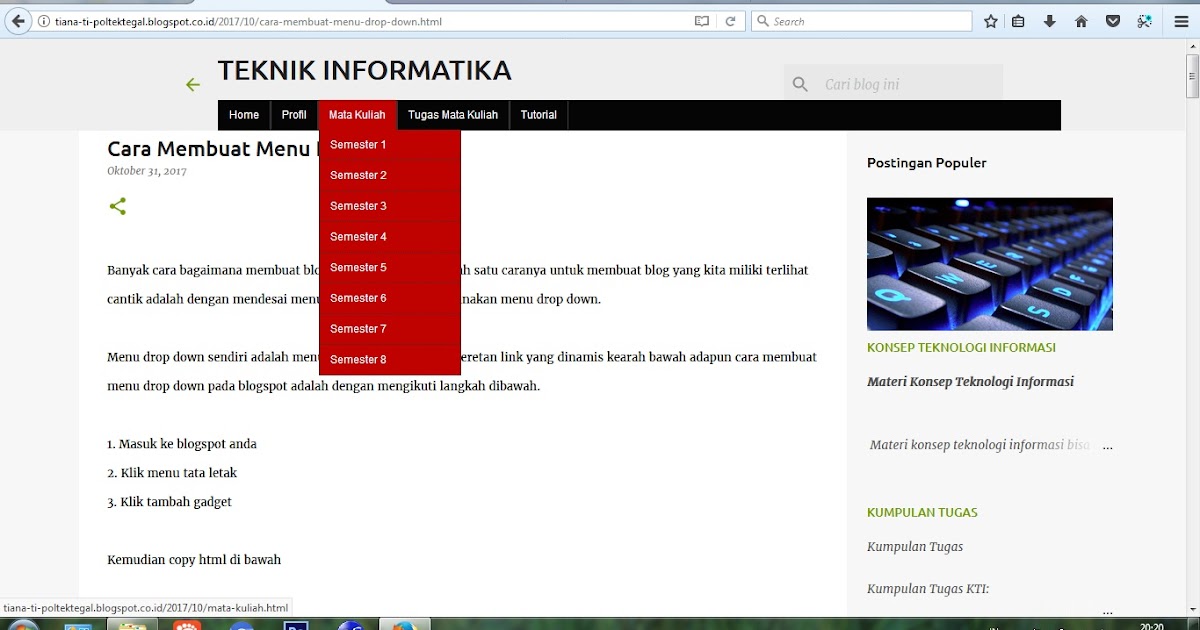Select Semester 8 from the dropdown
This screenshot has height=630, width=1200.
358,359
